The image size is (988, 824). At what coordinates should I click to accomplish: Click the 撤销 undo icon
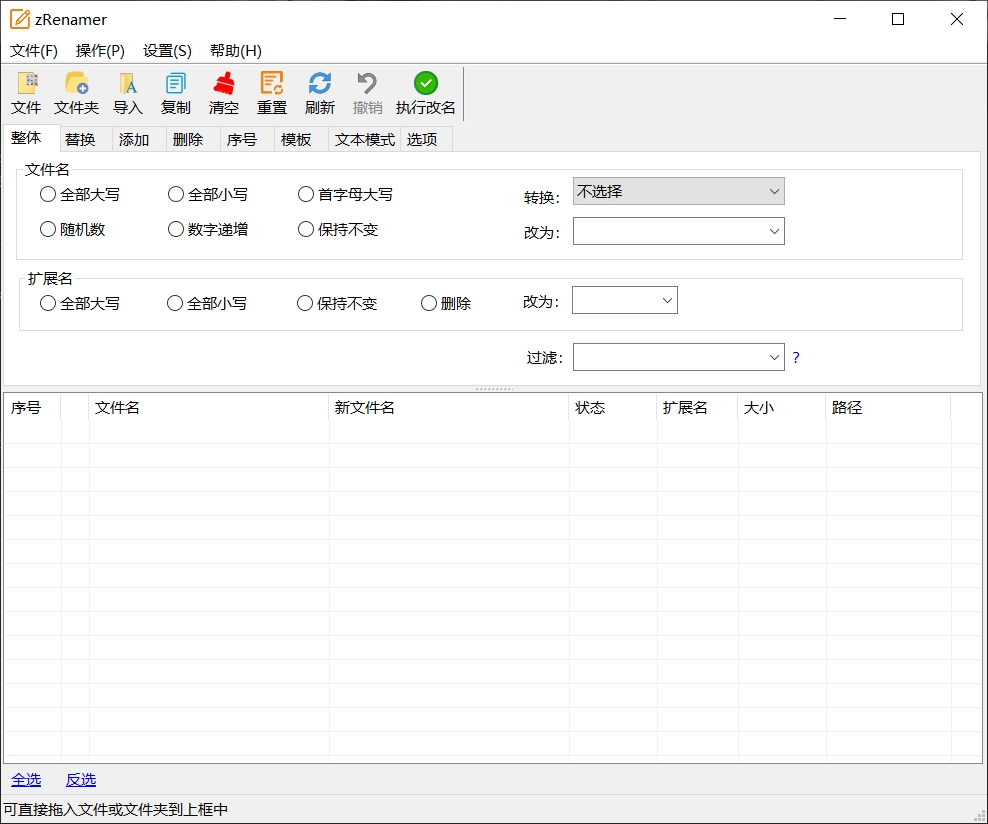click(367, 93)
